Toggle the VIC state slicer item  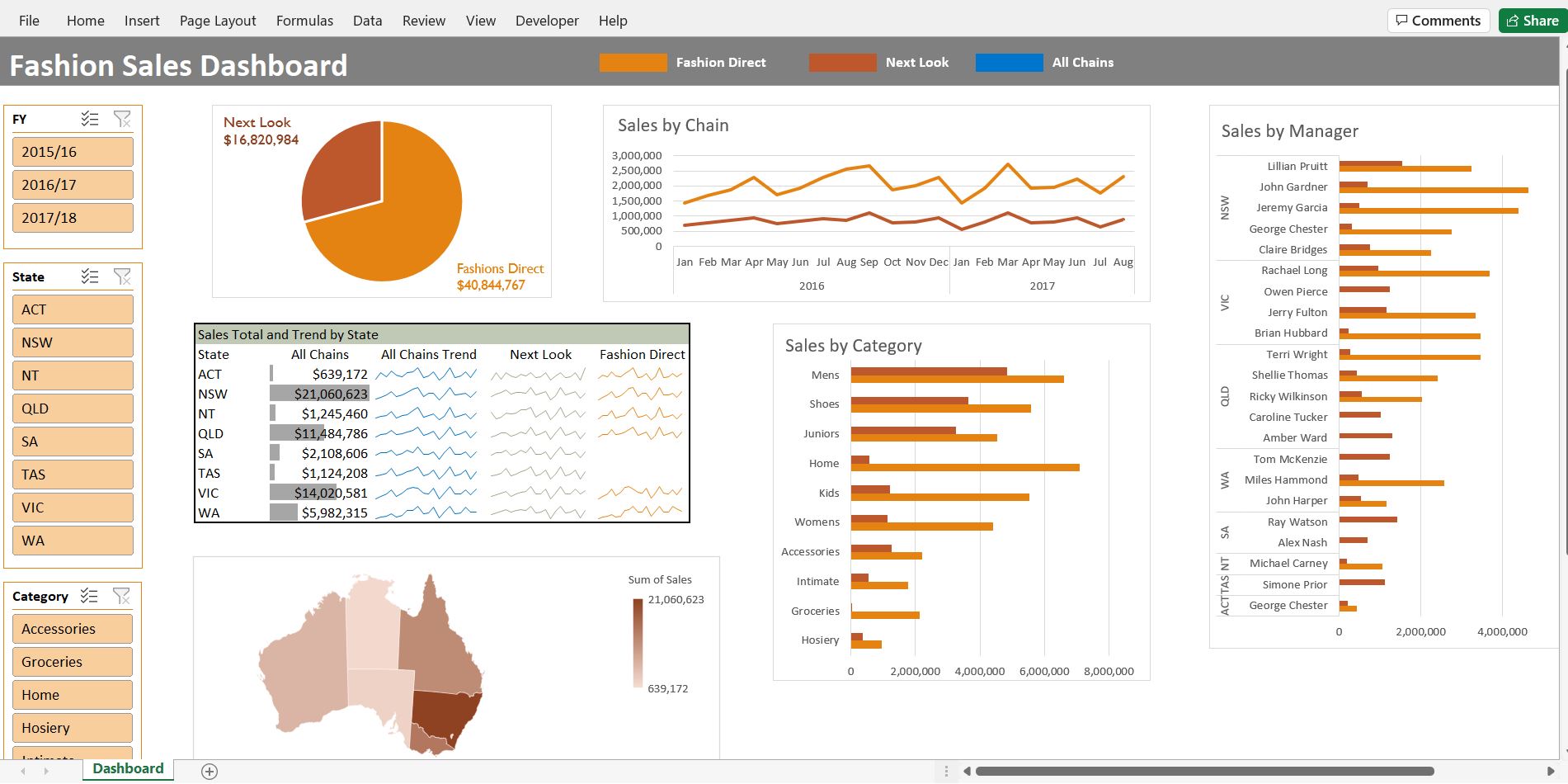73,508
